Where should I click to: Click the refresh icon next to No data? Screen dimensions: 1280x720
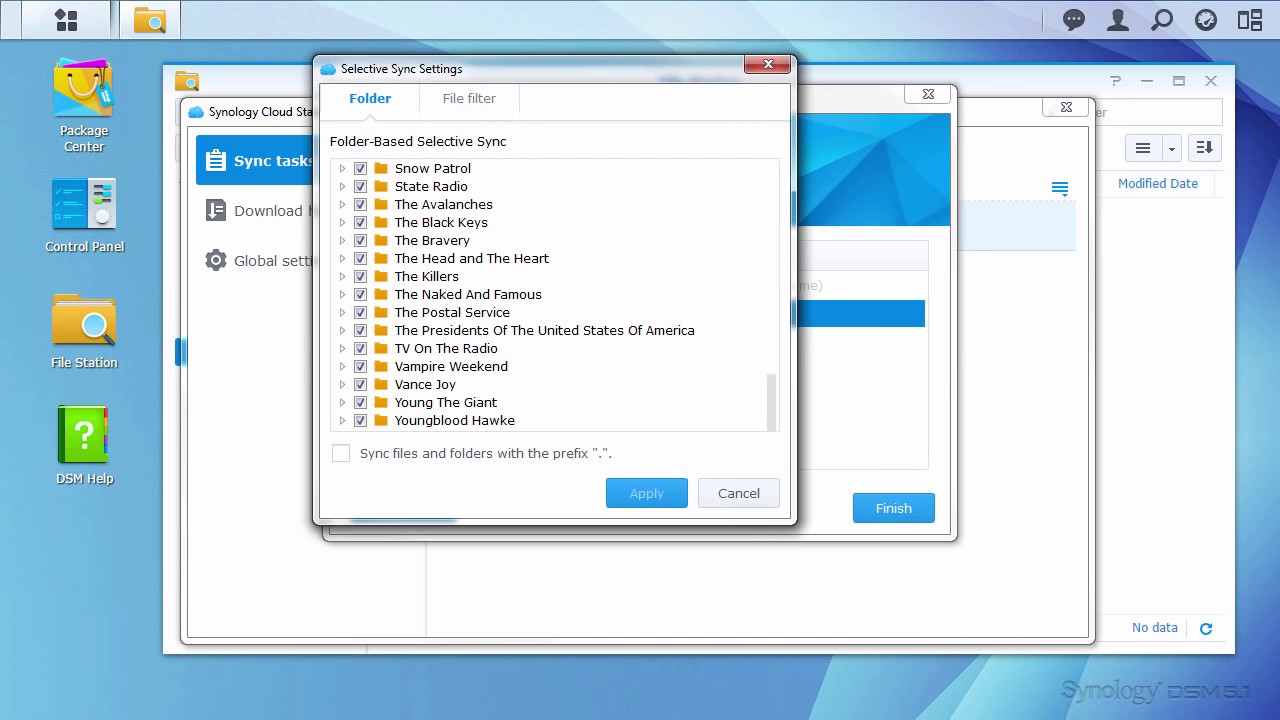point(1206,628)
